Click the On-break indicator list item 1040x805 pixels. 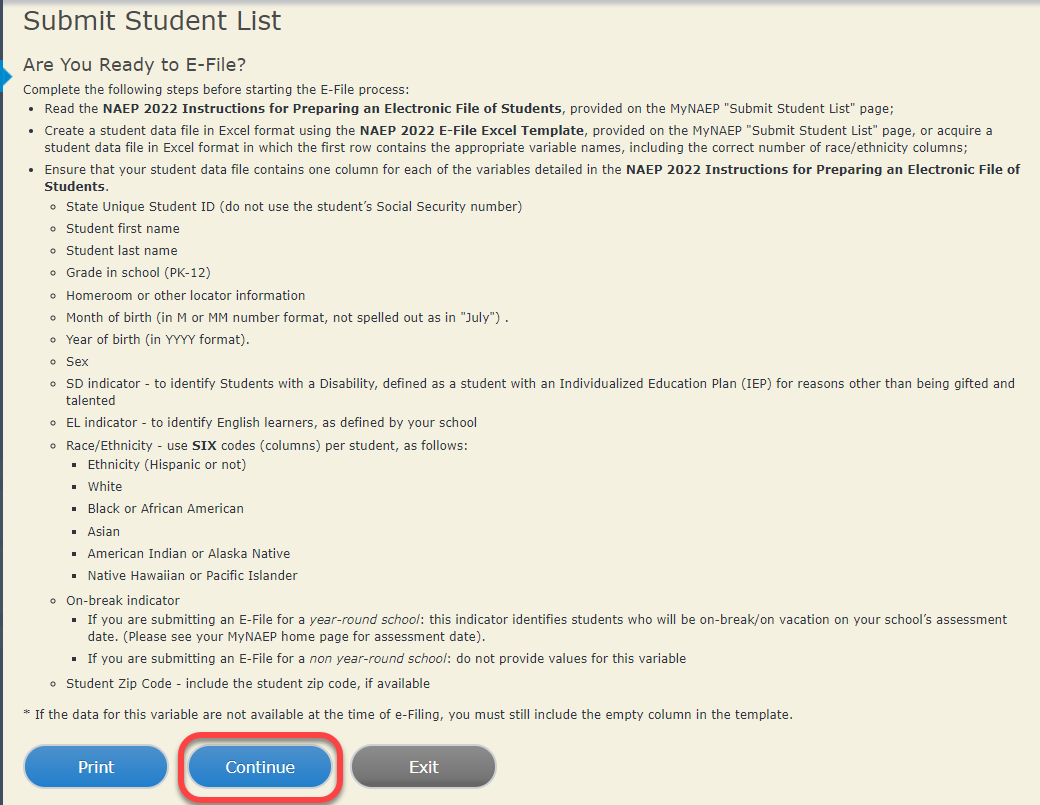coord(123,601)
